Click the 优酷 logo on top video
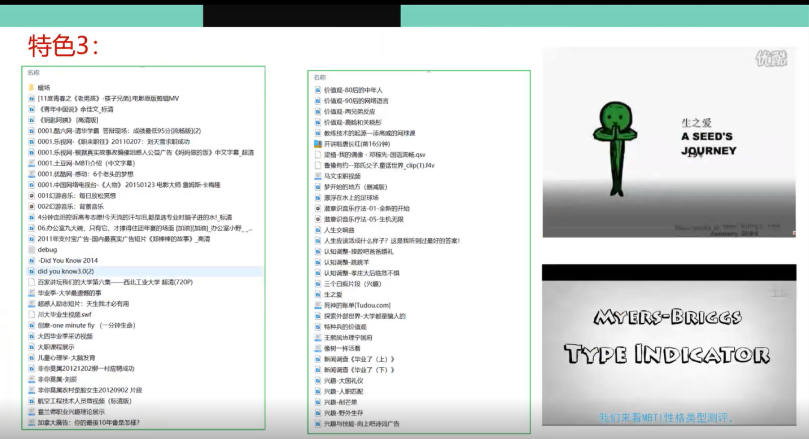809x439 pixels. [770, 58]
